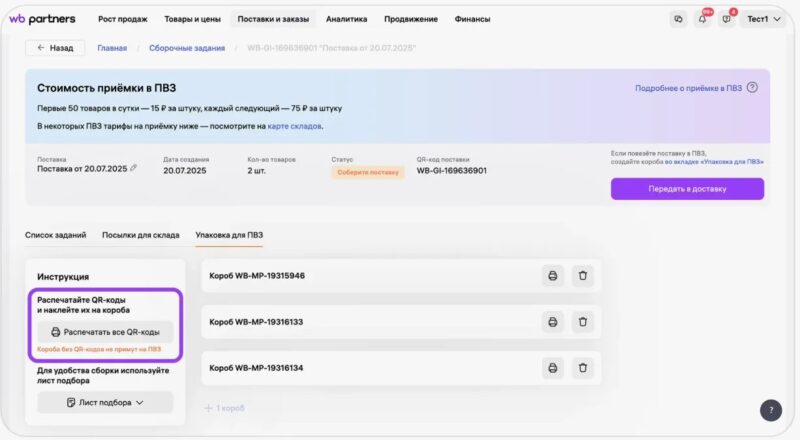800x440 pixels.
Task: Print QR code for box WB-MP-19315946
Action: point(553,276)
